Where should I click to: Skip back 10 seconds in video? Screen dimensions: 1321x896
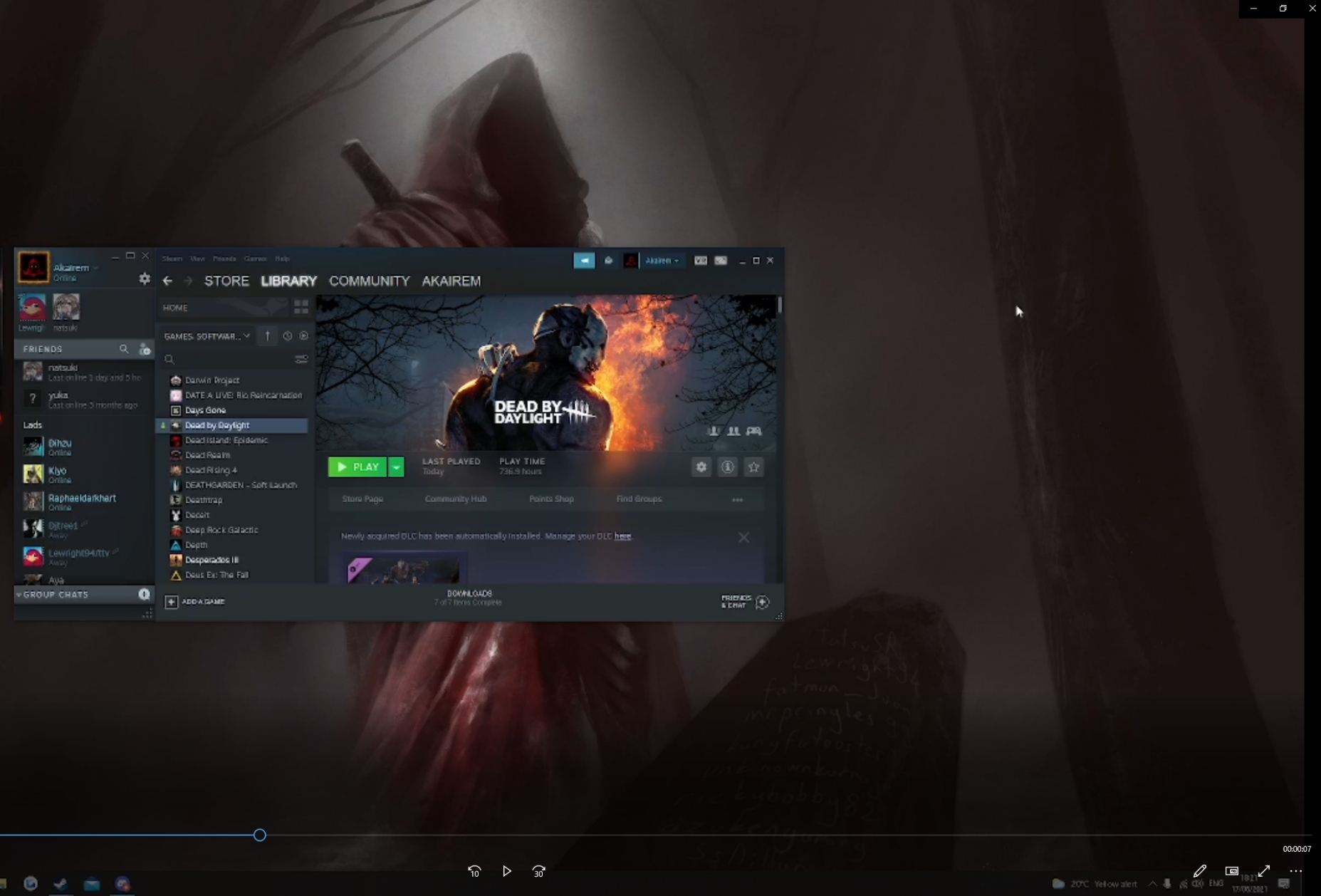coord(474,871)
